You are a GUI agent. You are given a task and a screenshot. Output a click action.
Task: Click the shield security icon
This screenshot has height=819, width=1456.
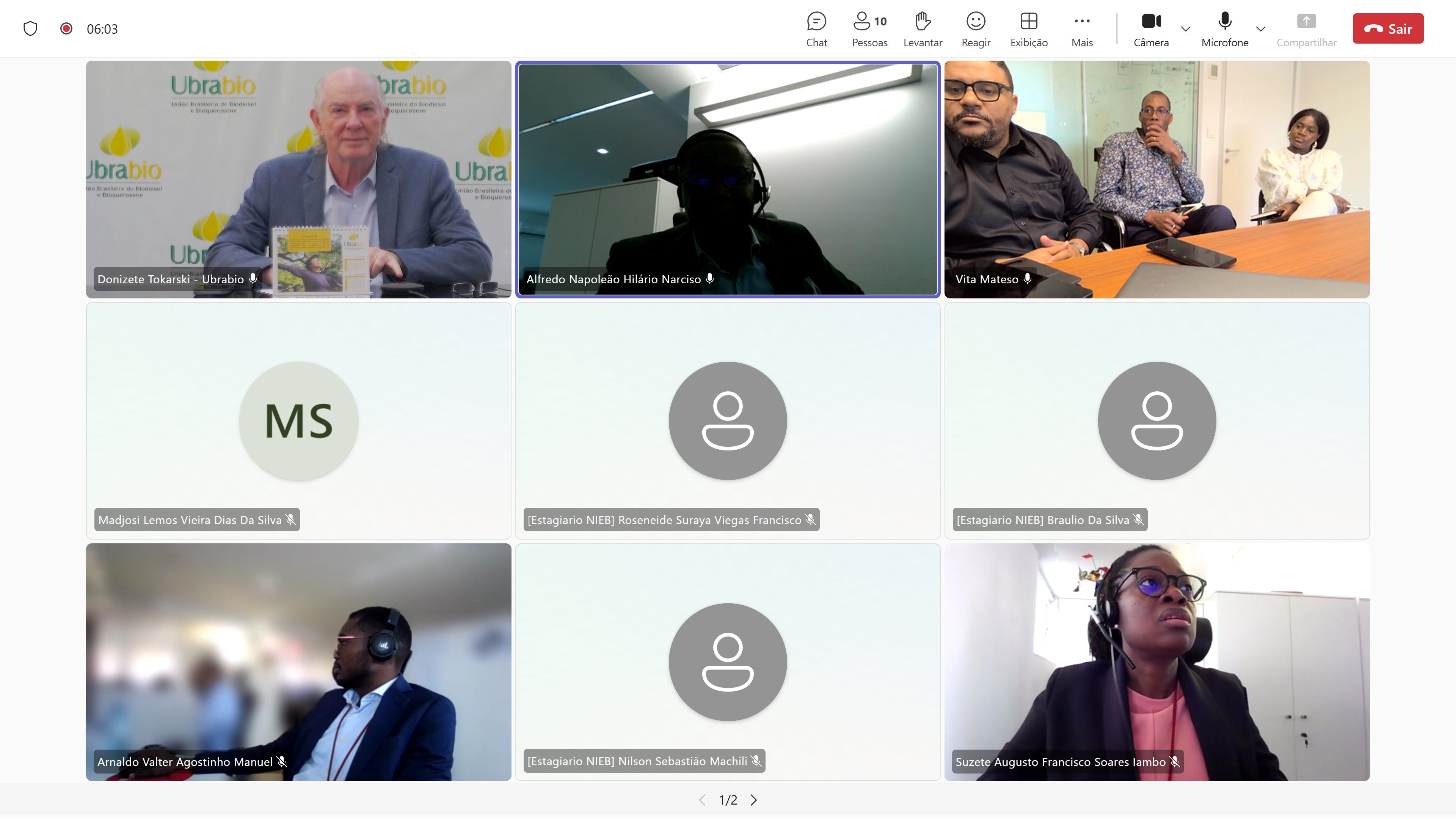pyautogui.click(x=30, y=28)
